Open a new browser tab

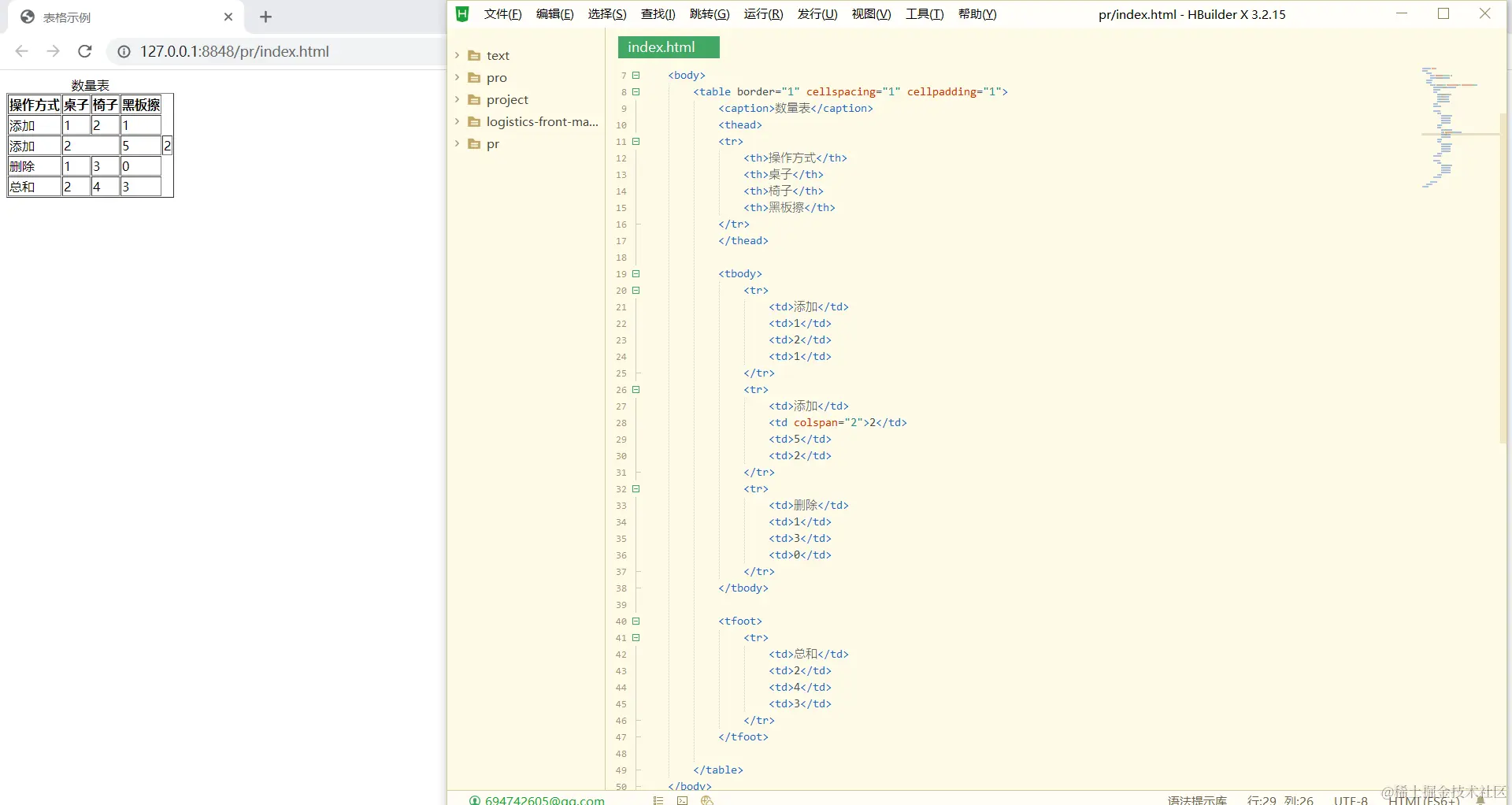[266, 17]
